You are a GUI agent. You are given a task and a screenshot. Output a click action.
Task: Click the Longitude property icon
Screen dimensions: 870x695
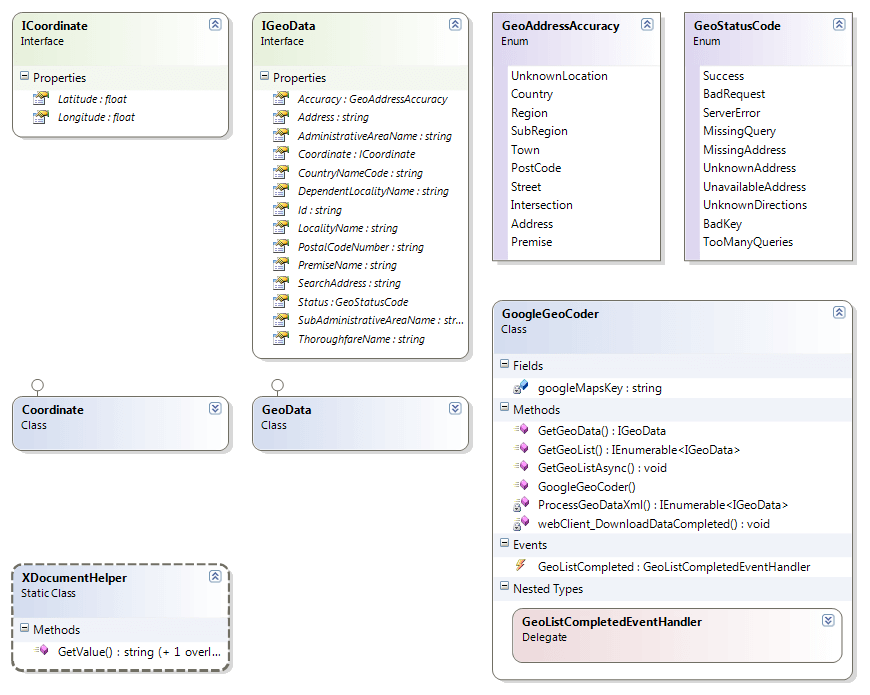[x=41, y=116]
